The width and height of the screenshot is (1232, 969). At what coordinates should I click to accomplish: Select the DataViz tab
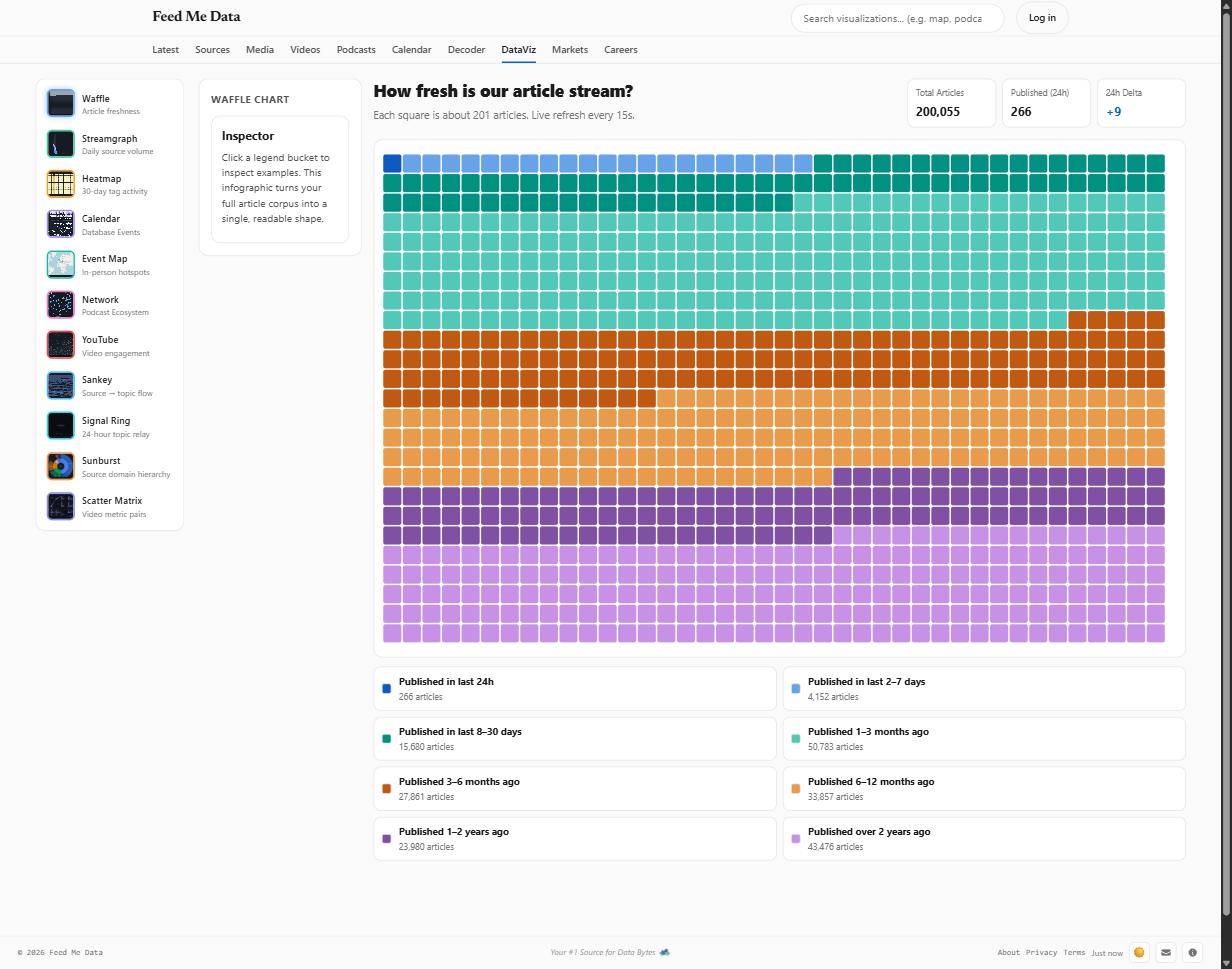(x=518, y=49)
